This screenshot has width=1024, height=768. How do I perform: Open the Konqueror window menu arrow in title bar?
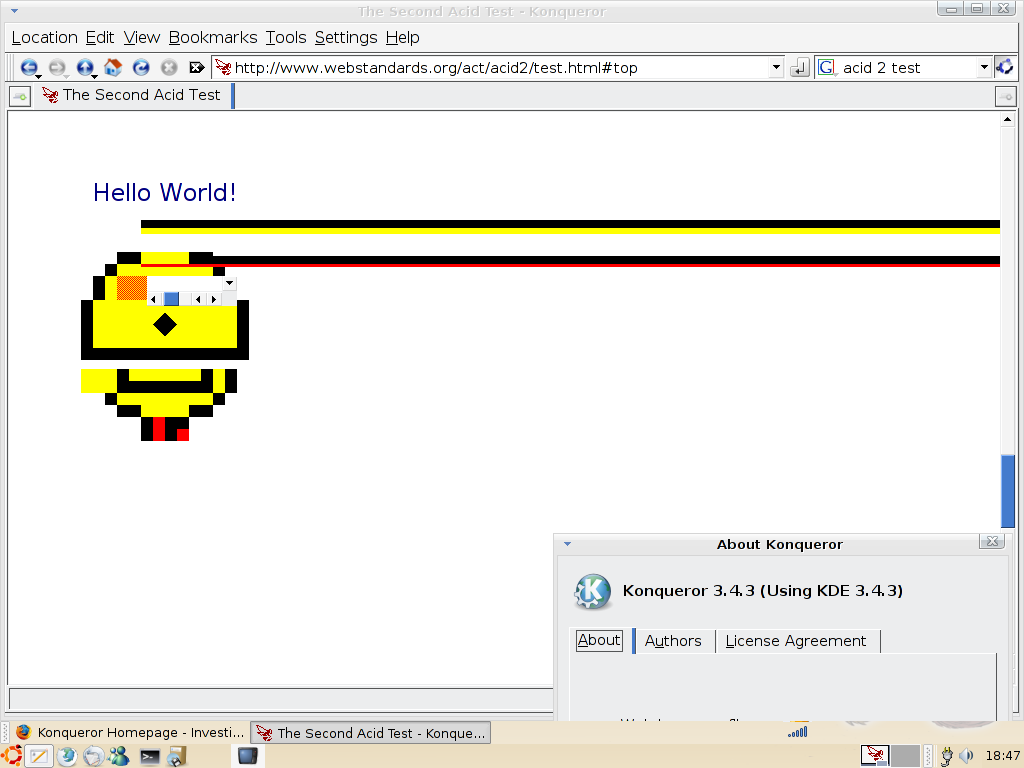(x=14, y=11)
